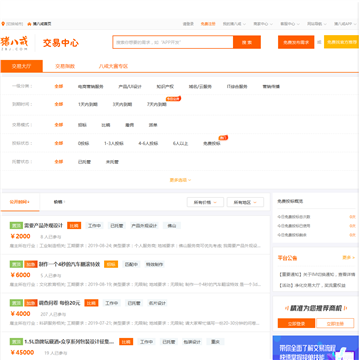The width and height of the screenshot is (360, 360).
Task: Open the 所有价格 dropdown
Action: pos(205,202)
